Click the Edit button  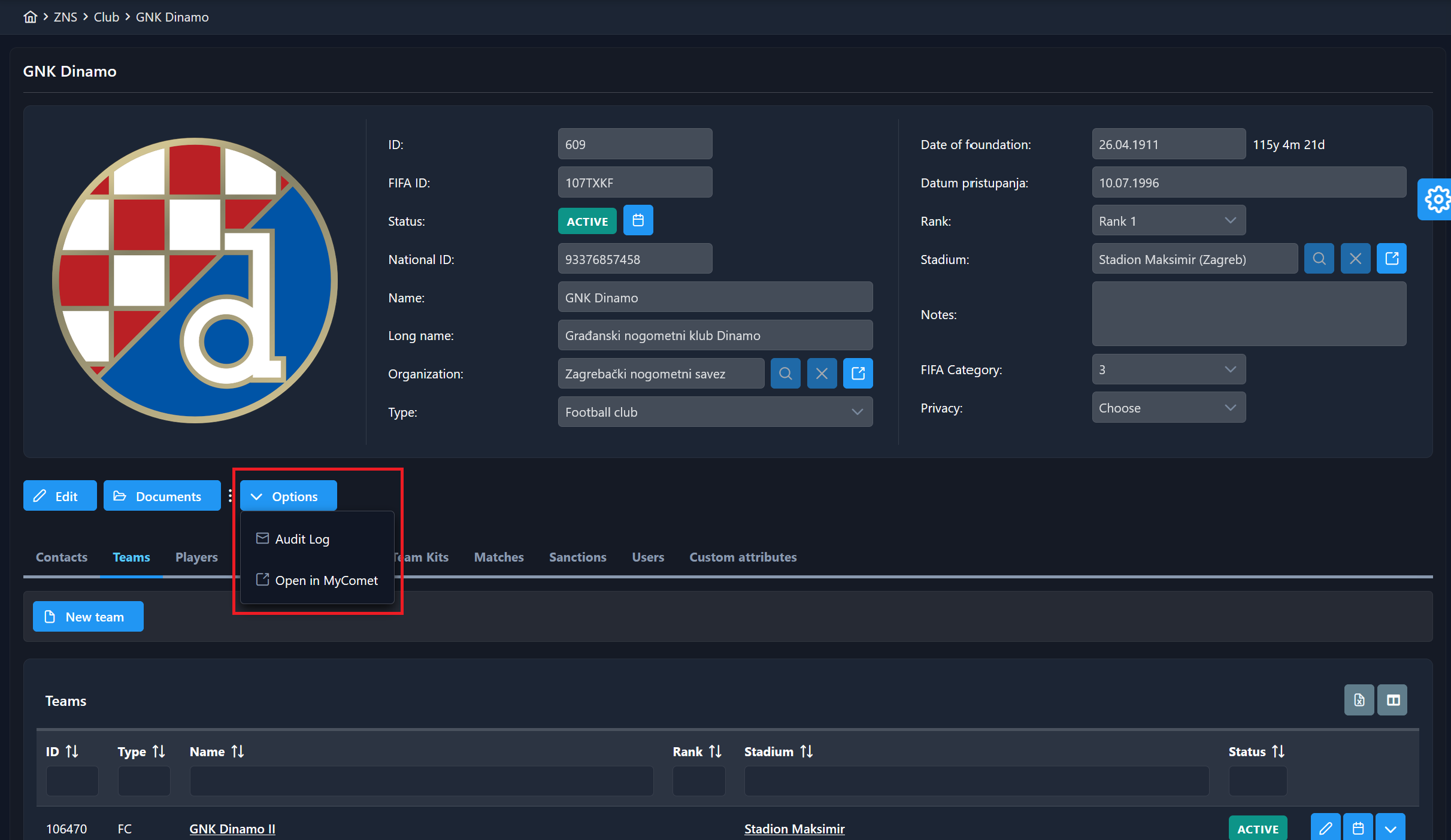(x=60, y=496)
